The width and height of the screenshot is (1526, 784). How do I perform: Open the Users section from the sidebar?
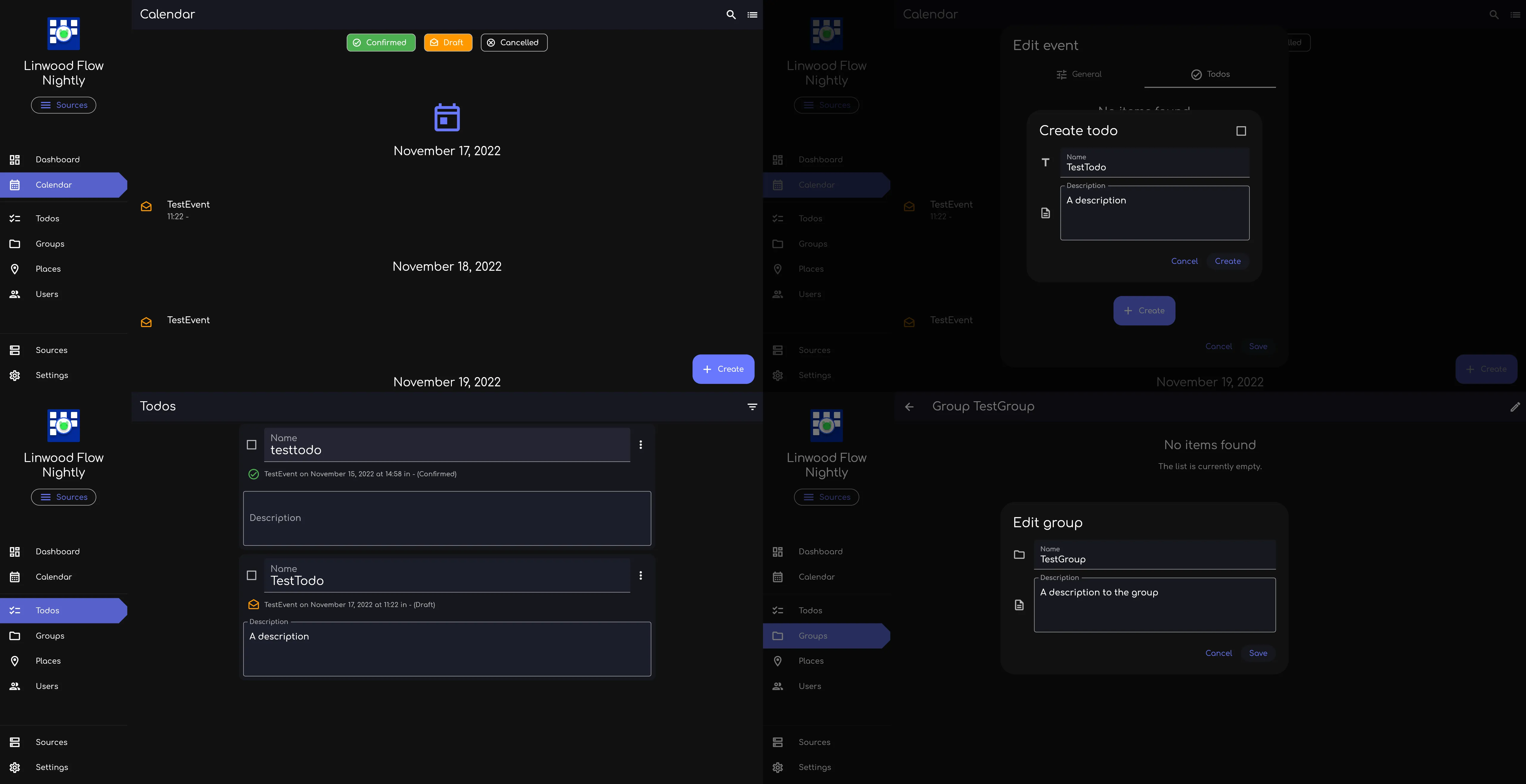(47, 294)
